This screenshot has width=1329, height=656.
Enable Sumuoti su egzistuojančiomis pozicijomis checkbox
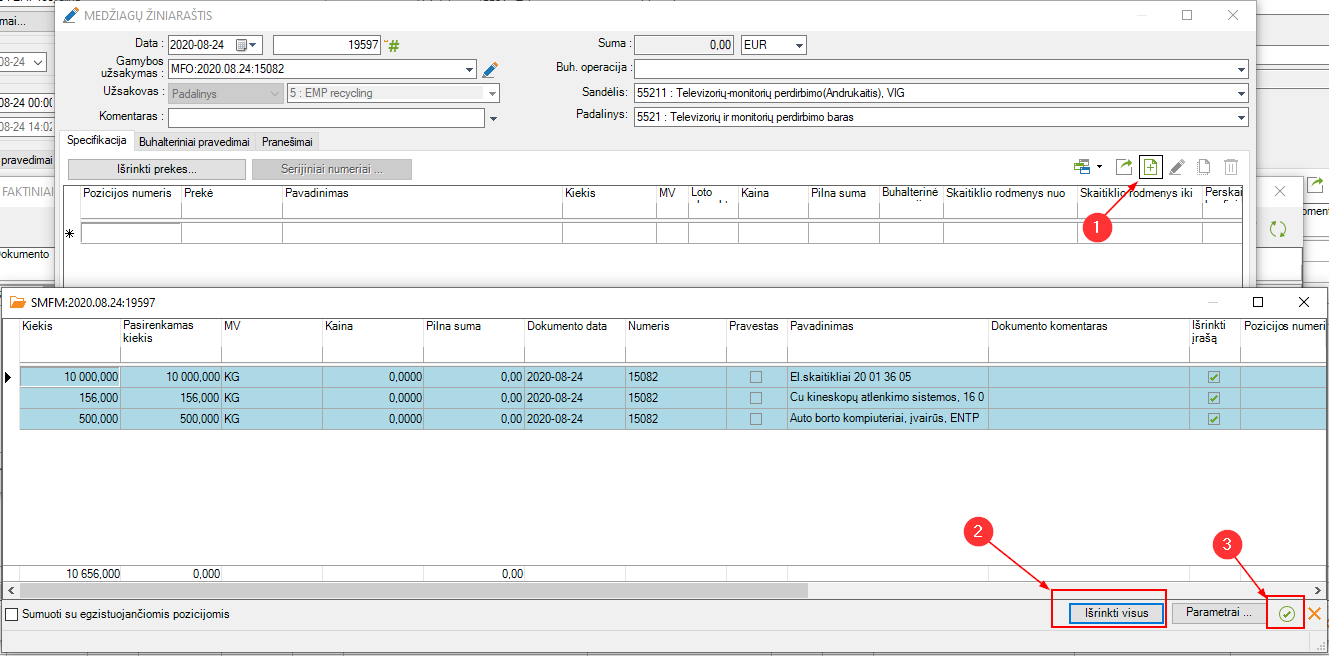pos(12,614)
